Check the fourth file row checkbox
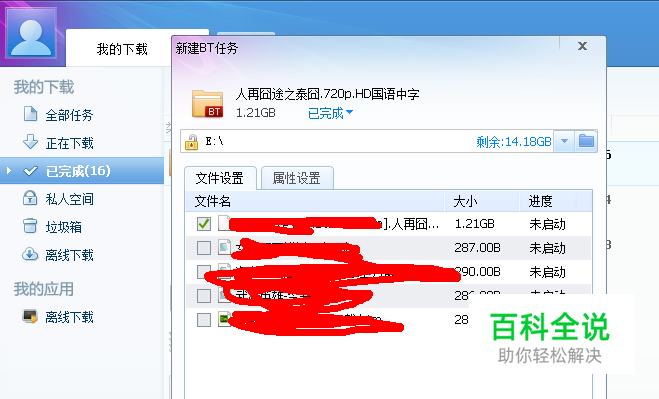 (204, 296)
